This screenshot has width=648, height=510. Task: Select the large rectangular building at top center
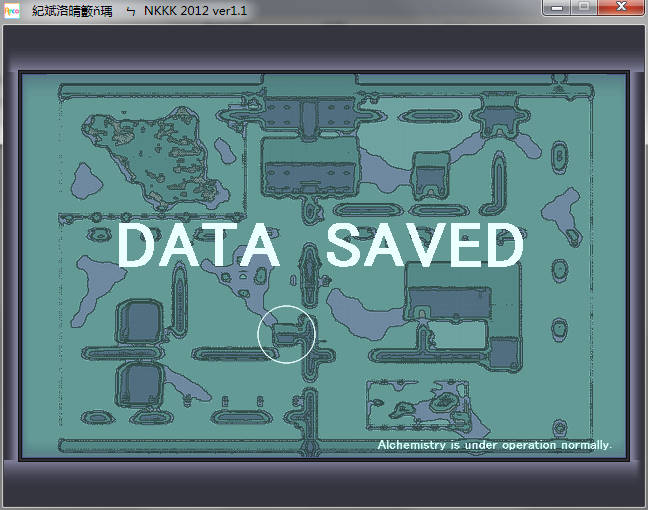click(x=309, y=164)
